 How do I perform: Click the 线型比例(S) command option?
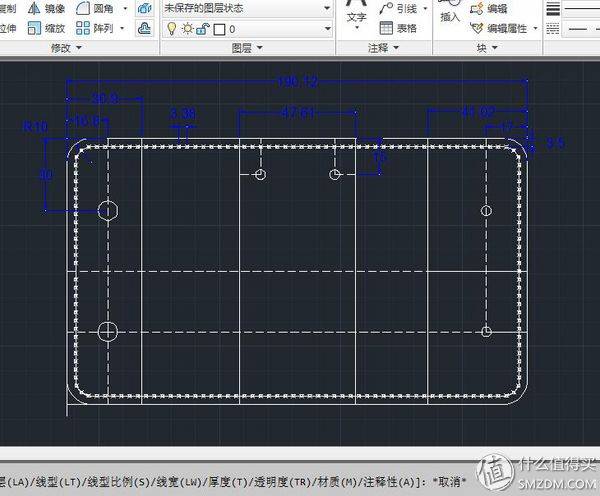[119, 482]
